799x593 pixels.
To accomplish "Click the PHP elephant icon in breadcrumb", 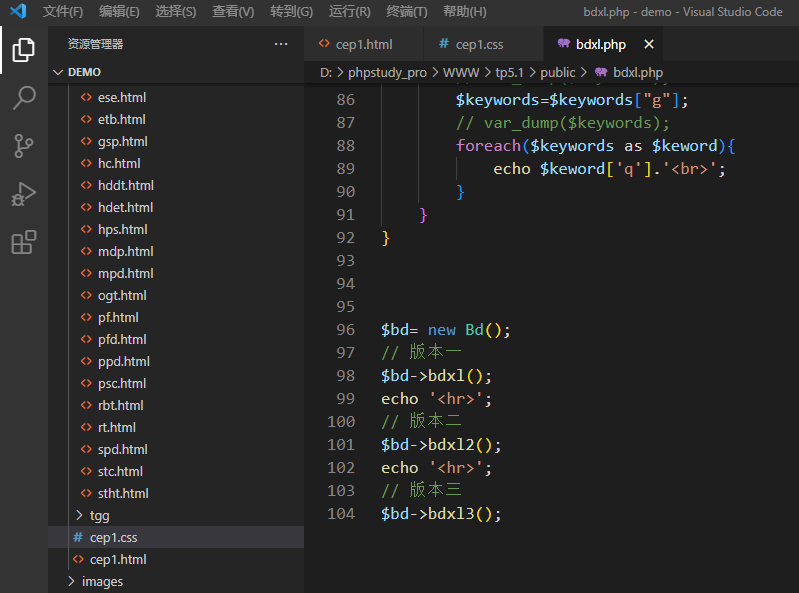I will point(601,72).
